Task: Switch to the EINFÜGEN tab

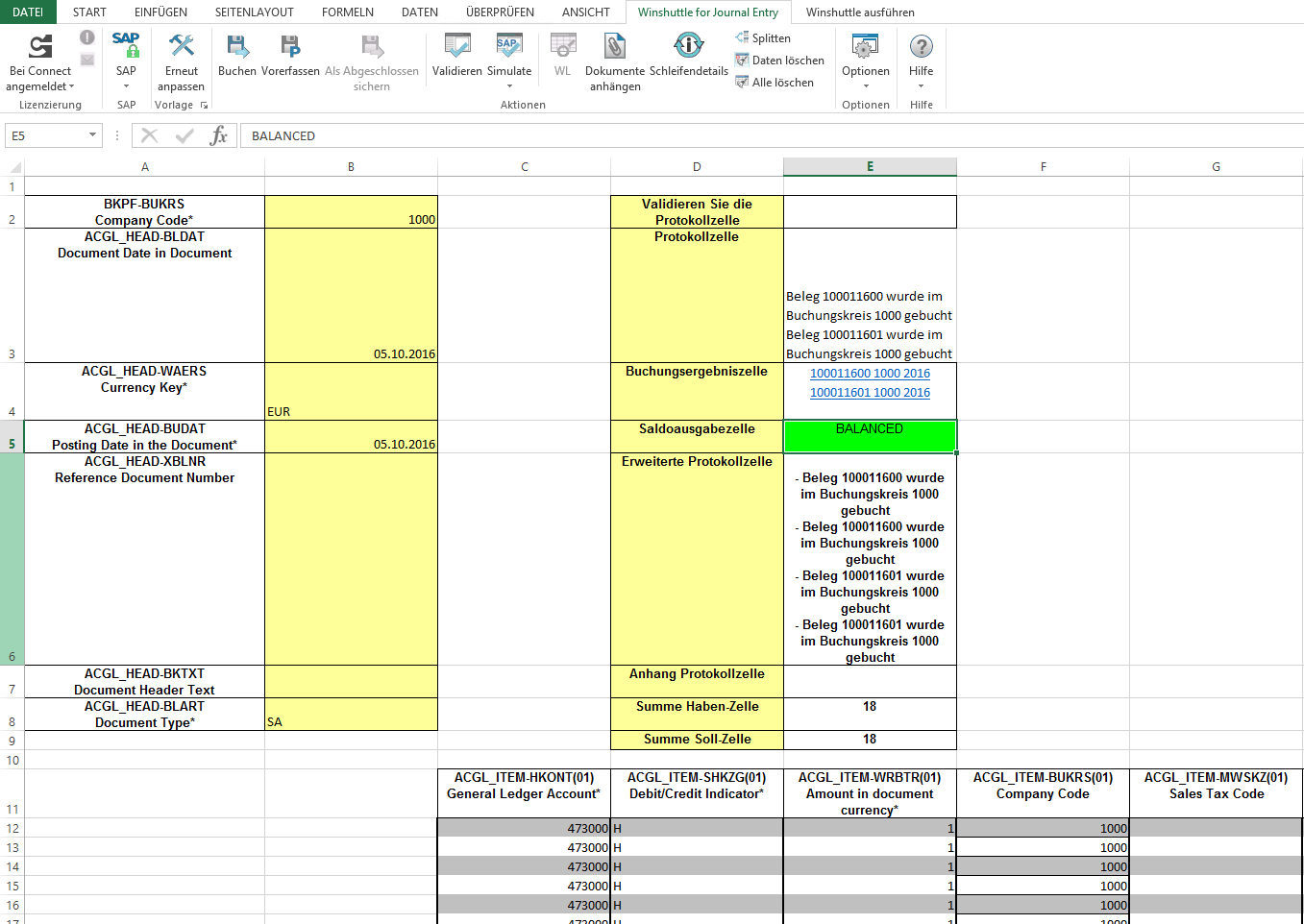Action: click(x=160, y=12)
